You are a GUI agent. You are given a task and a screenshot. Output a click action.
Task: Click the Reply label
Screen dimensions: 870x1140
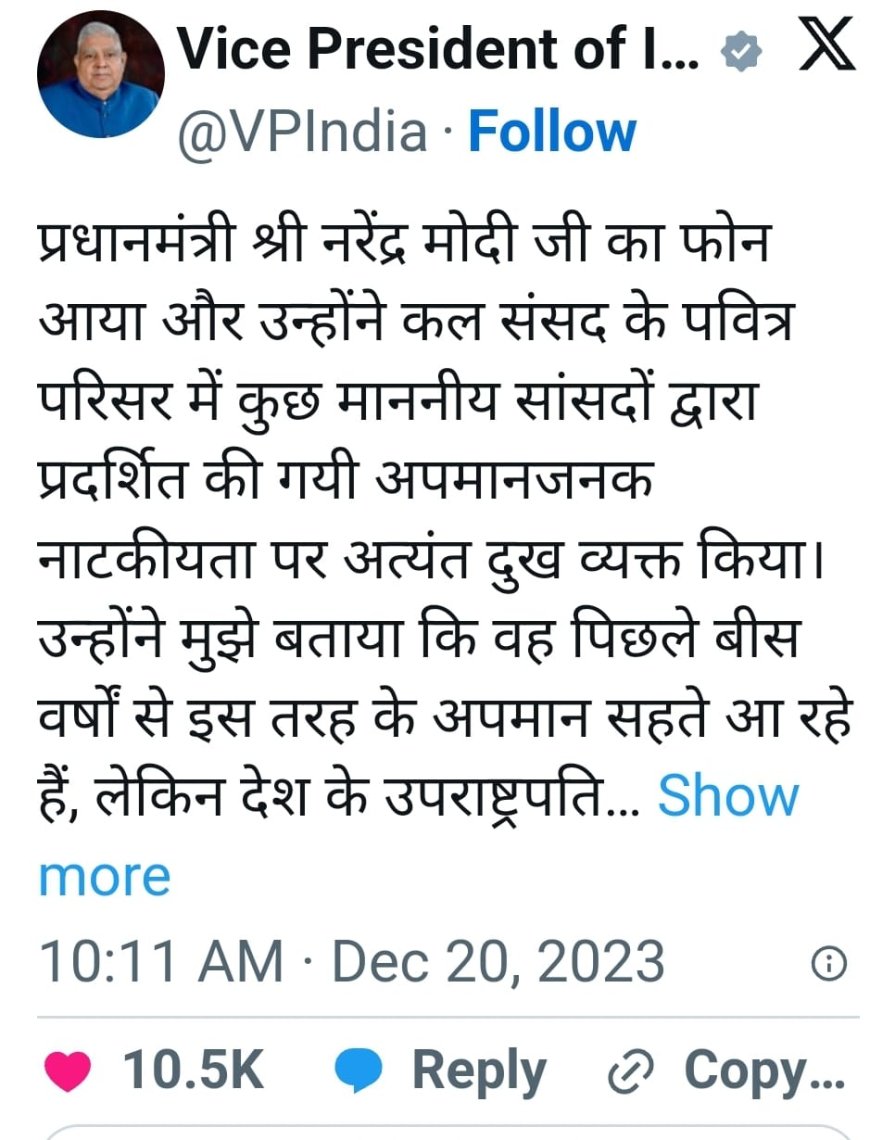point(478,1071)
